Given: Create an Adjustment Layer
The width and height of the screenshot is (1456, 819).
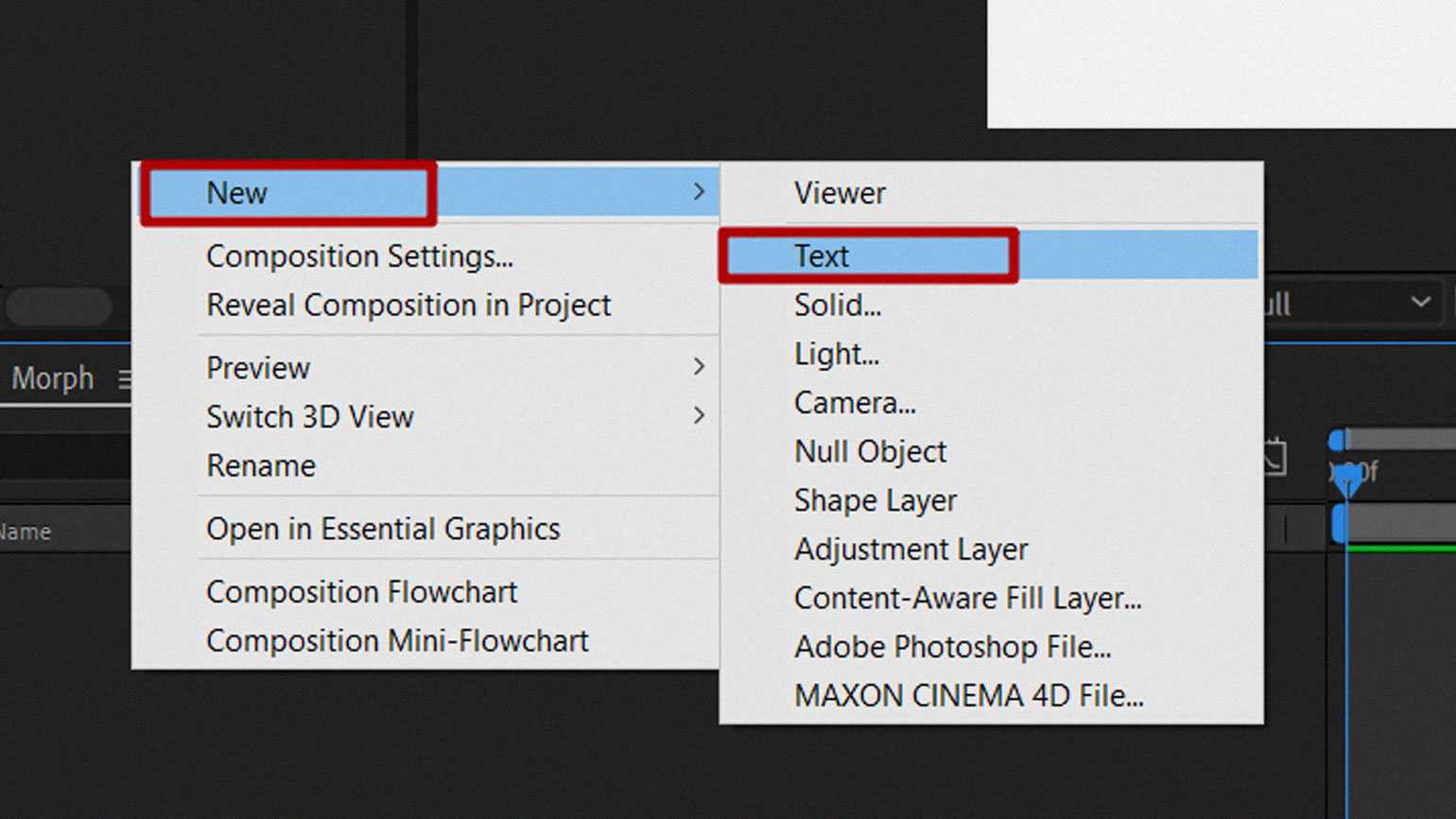Looking at the screenshot, I should [x=910, y=549].
